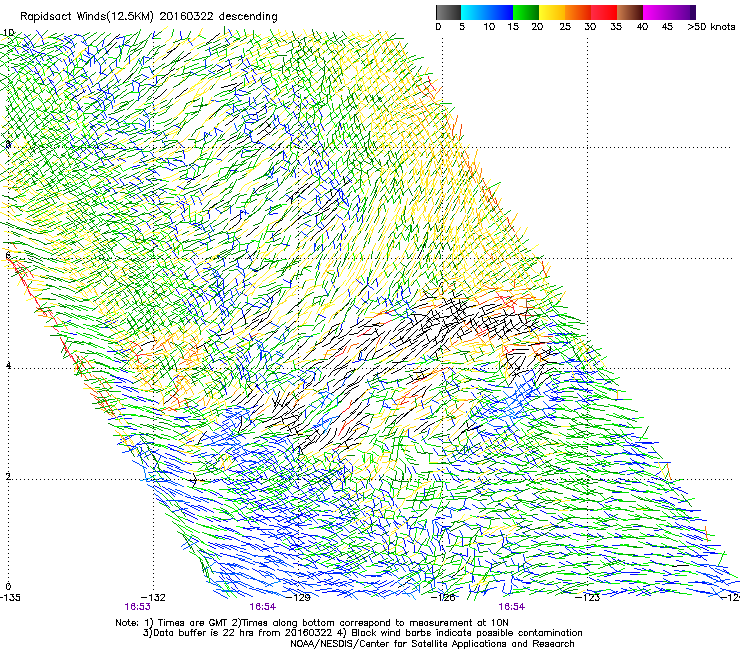
Task: Select the '25' label under the color legend
Action: tap(565, 26)
